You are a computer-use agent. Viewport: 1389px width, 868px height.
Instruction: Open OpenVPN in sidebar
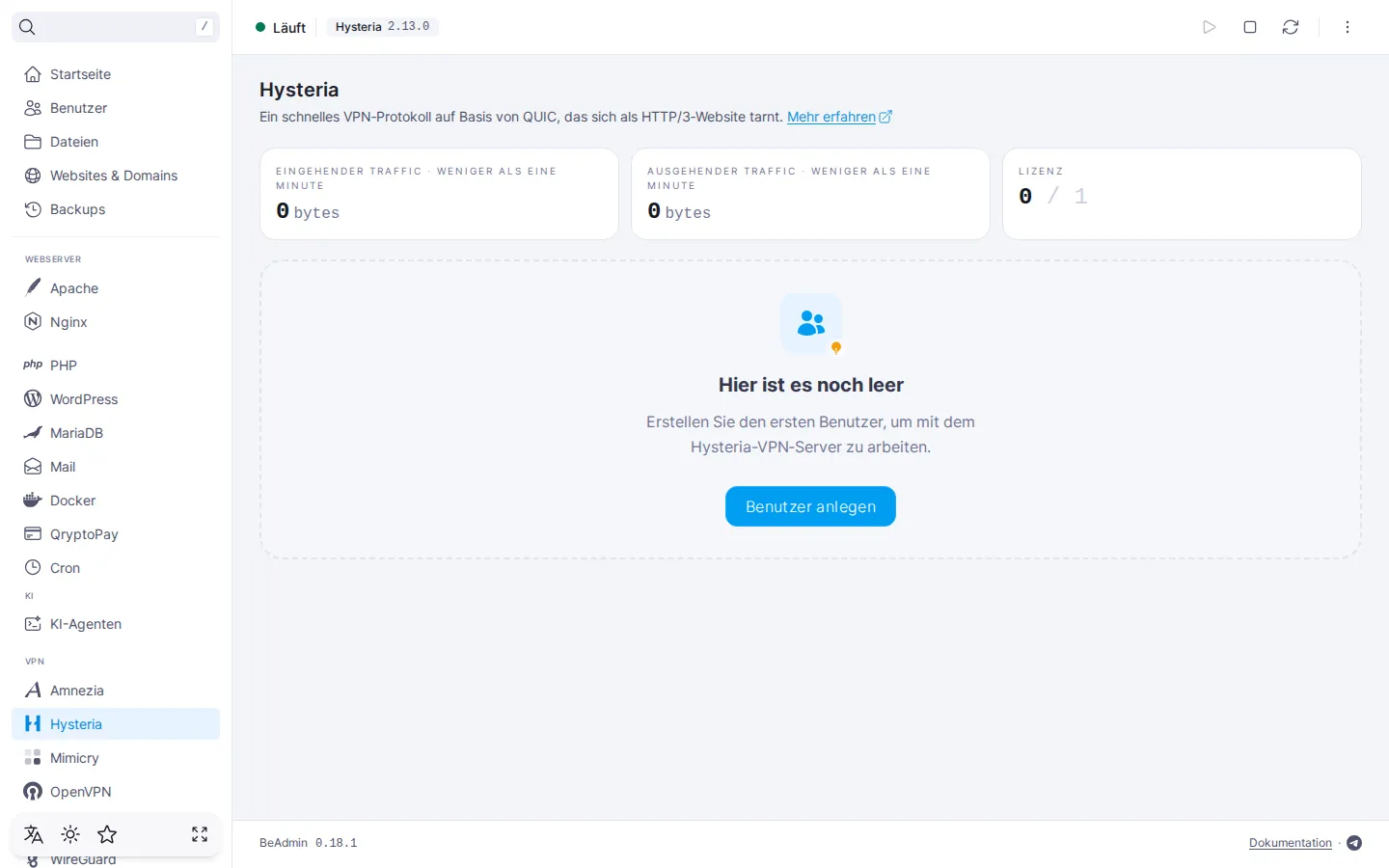116,792
